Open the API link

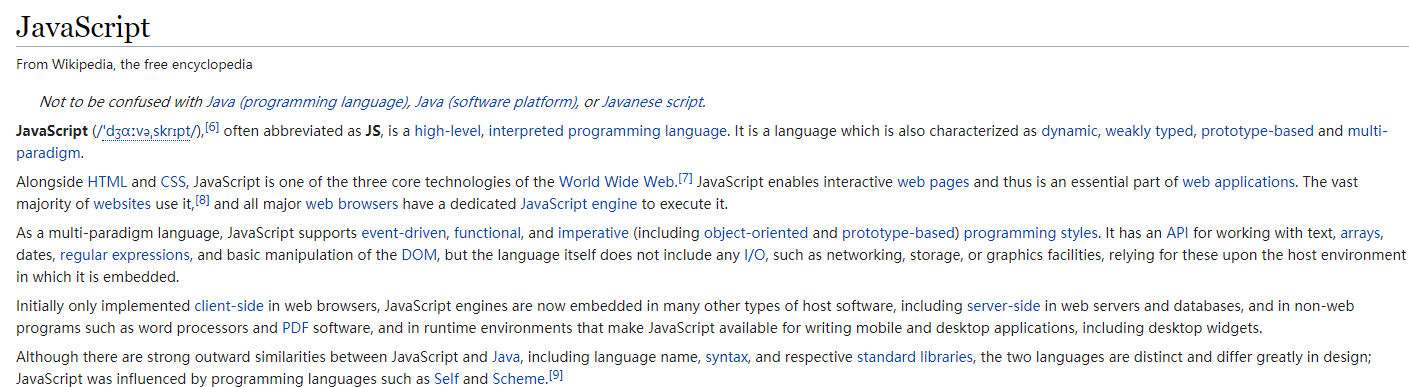coord(1177,233)
